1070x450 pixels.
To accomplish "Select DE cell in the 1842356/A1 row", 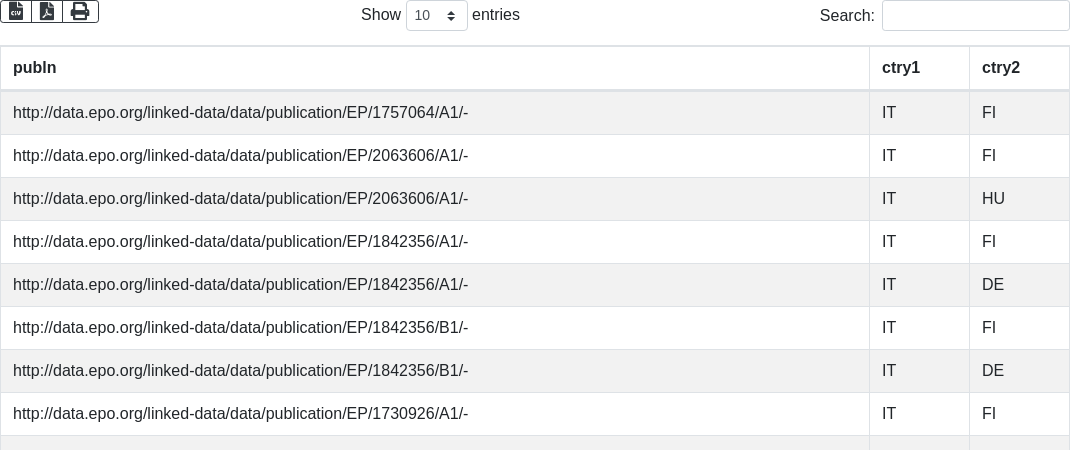I will coord(992,285).
